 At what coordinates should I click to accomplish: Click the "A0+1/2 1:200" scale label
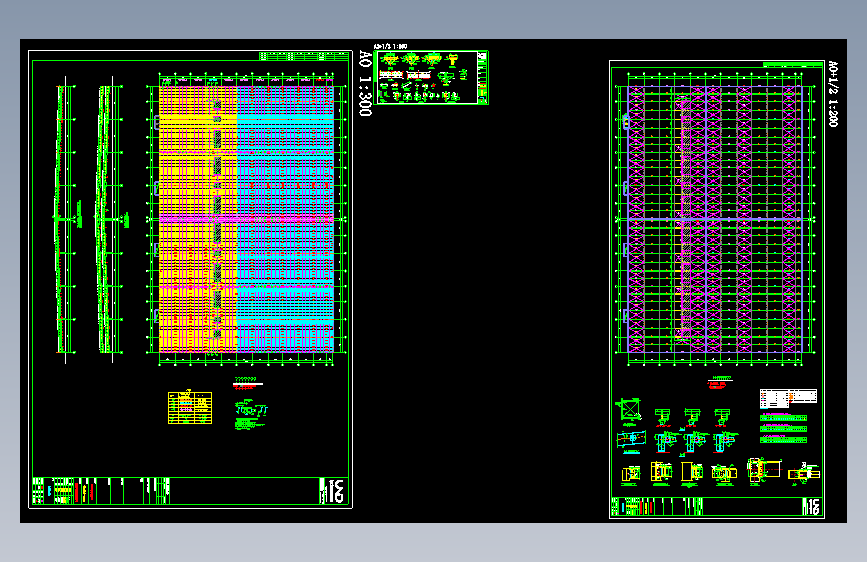coord(833,93)
